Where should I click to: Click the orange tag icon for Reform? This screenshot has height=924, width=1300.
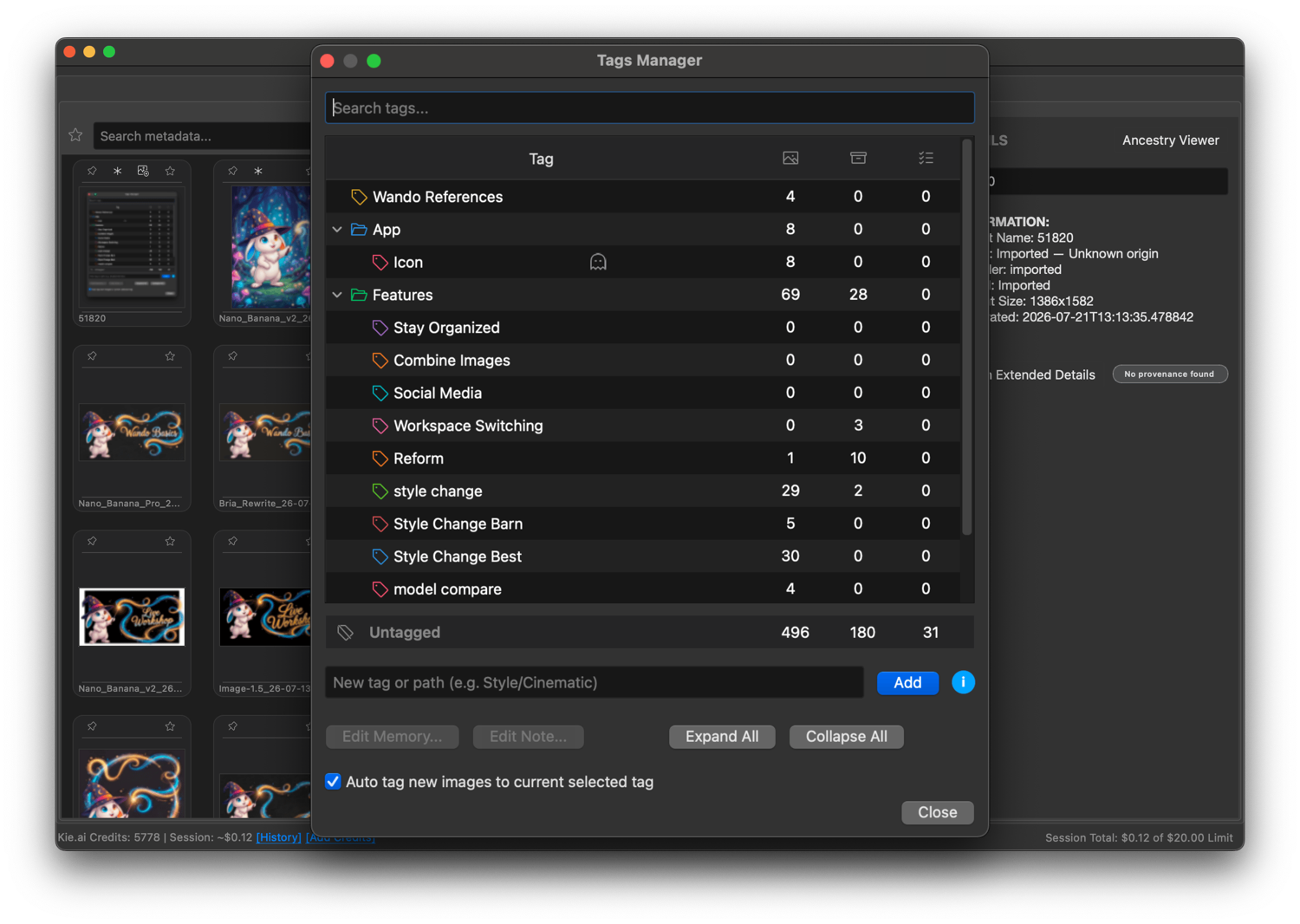(x=380, y=459)
